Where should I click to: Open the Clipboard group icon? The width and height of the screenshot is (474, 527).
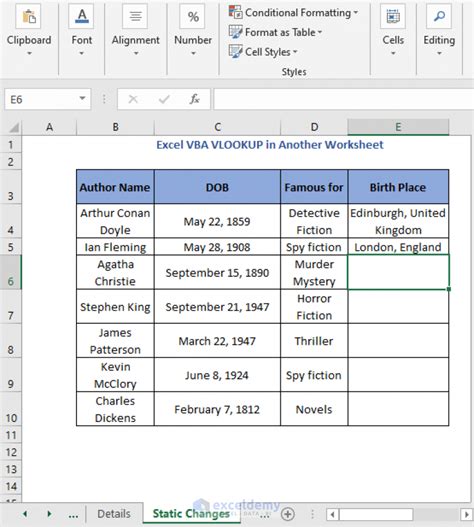(29, 16)
